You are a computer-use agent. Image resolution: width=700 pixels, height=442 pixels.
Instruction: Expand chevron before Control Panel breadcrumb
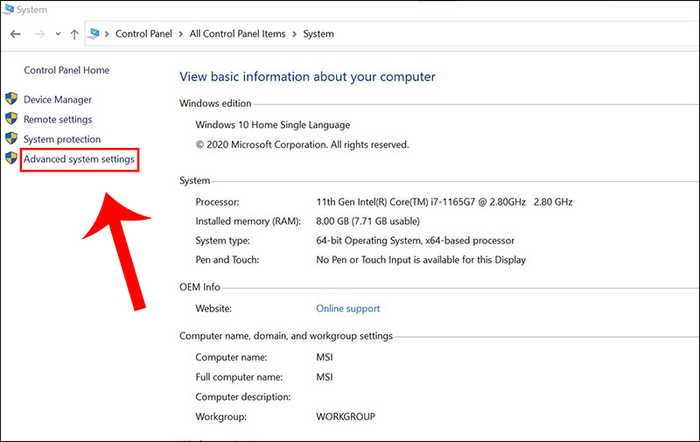(107, 34)
